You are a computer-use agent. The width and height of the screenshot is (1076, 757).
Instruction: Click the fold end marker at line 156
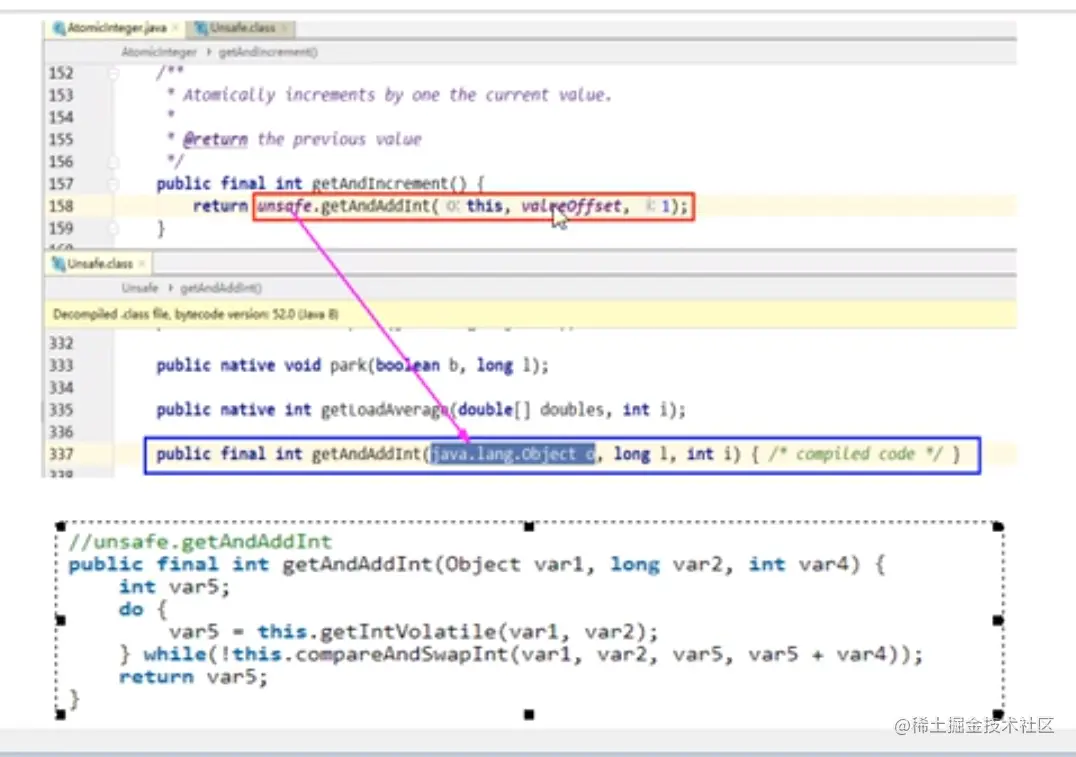114,162
